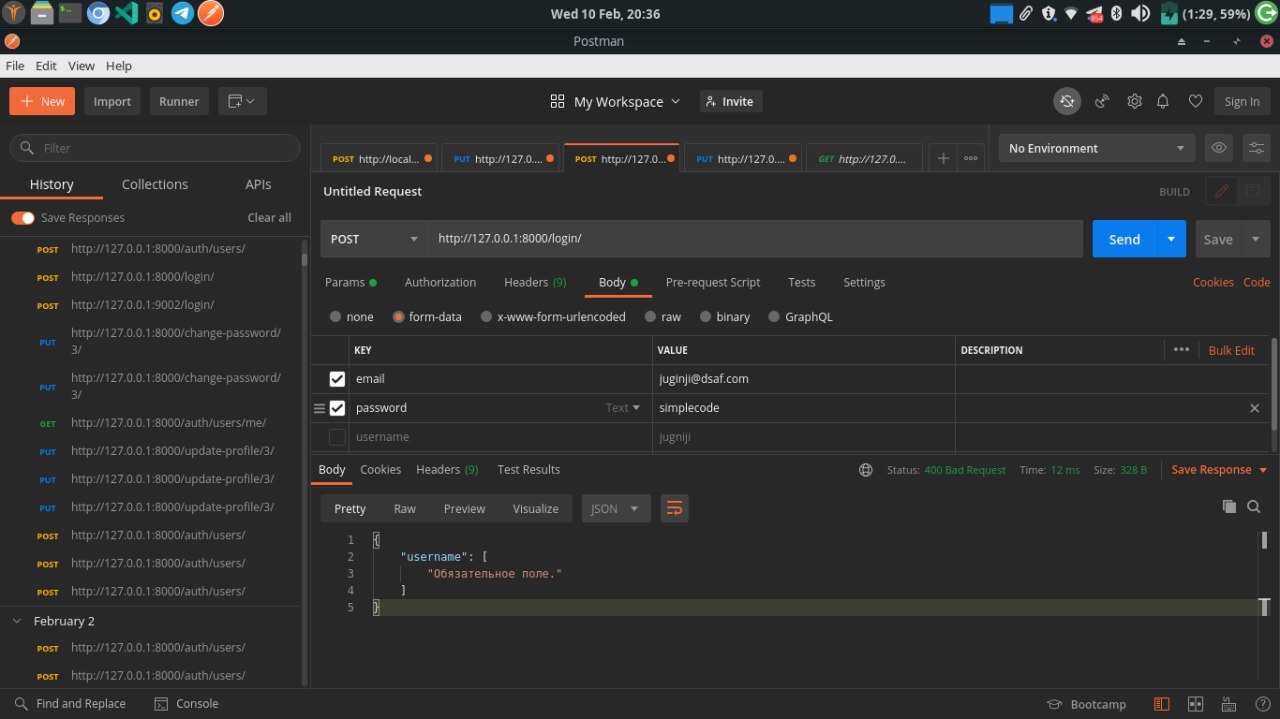Click the globe network icon in response bar
The image size is (1280, 719).
pyautogui.click(x=866, y=470)
